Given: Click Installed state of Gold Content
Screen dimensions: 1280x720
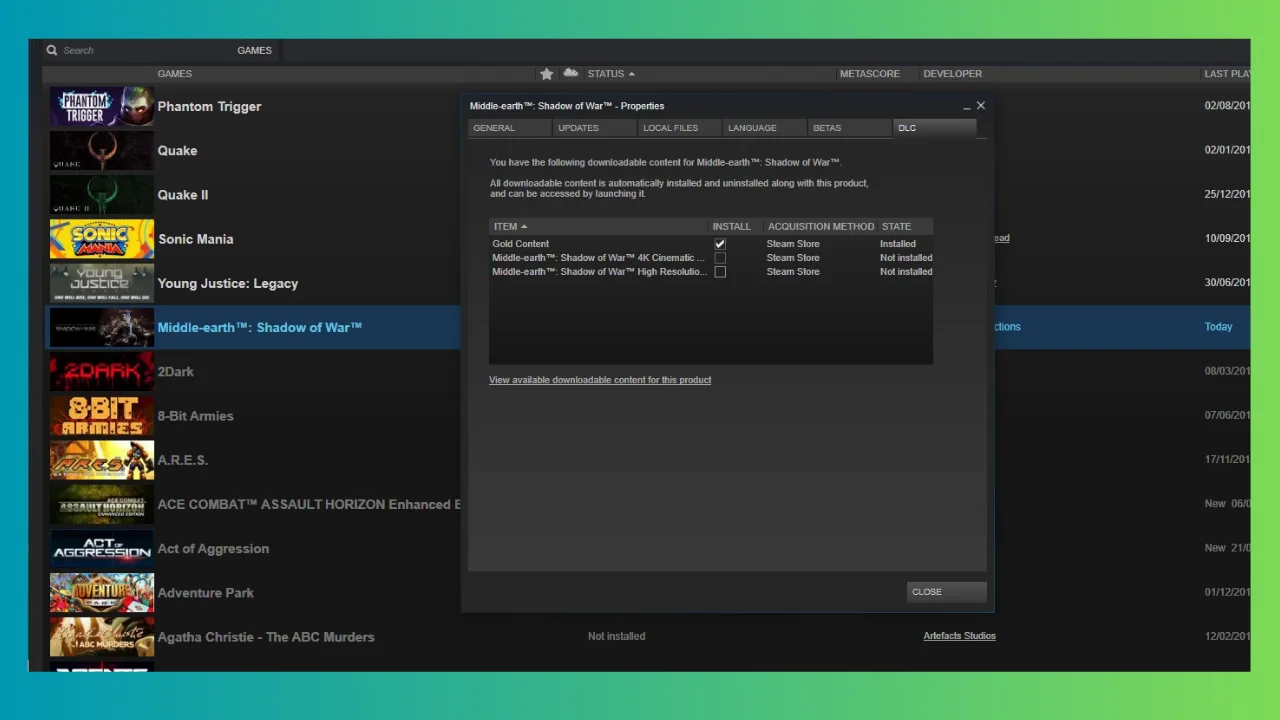Looking at the screenshot, I should pos(898,244).
